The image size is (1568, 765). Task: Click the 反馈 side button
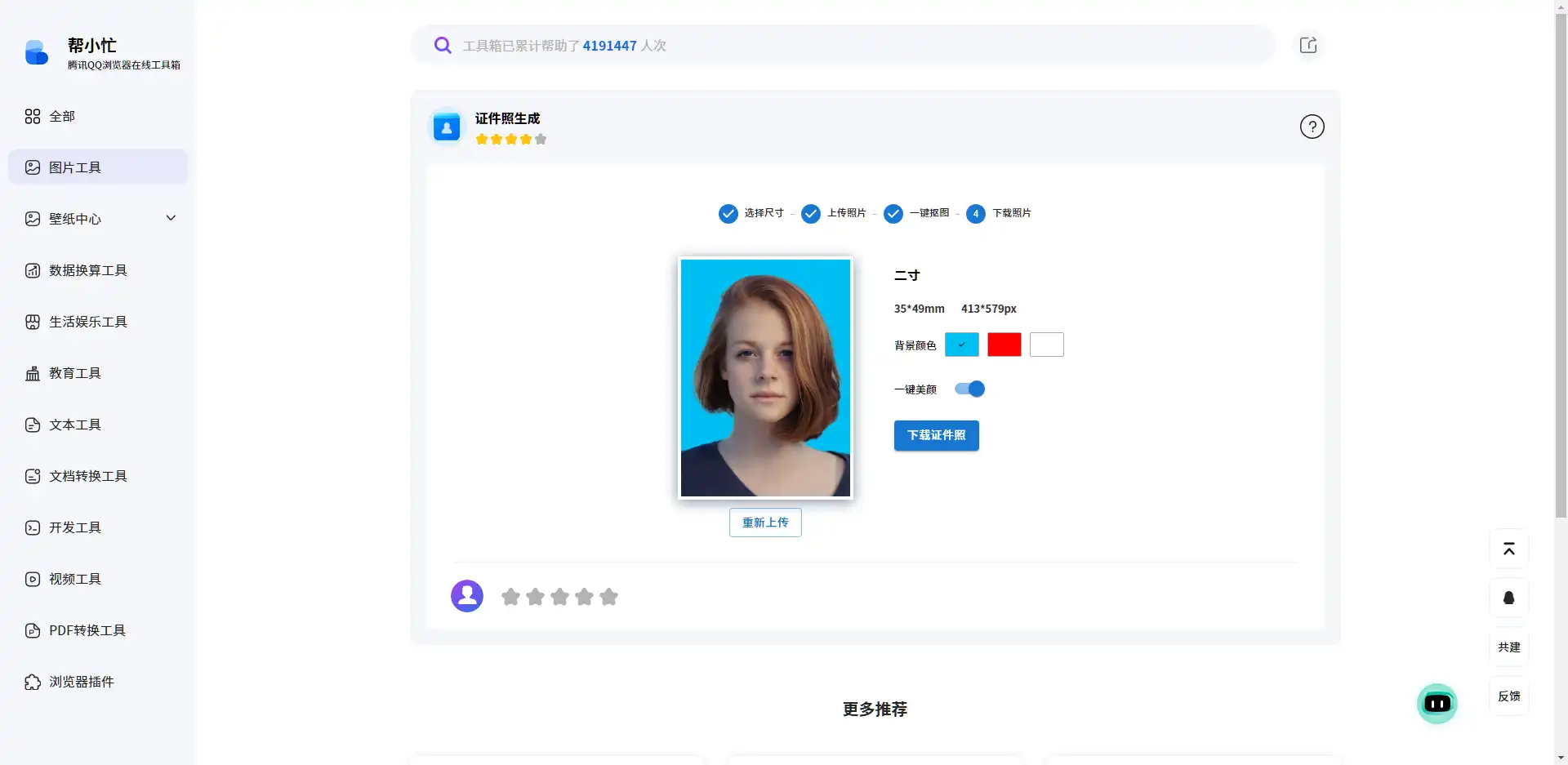click(x=1509, y=696)
